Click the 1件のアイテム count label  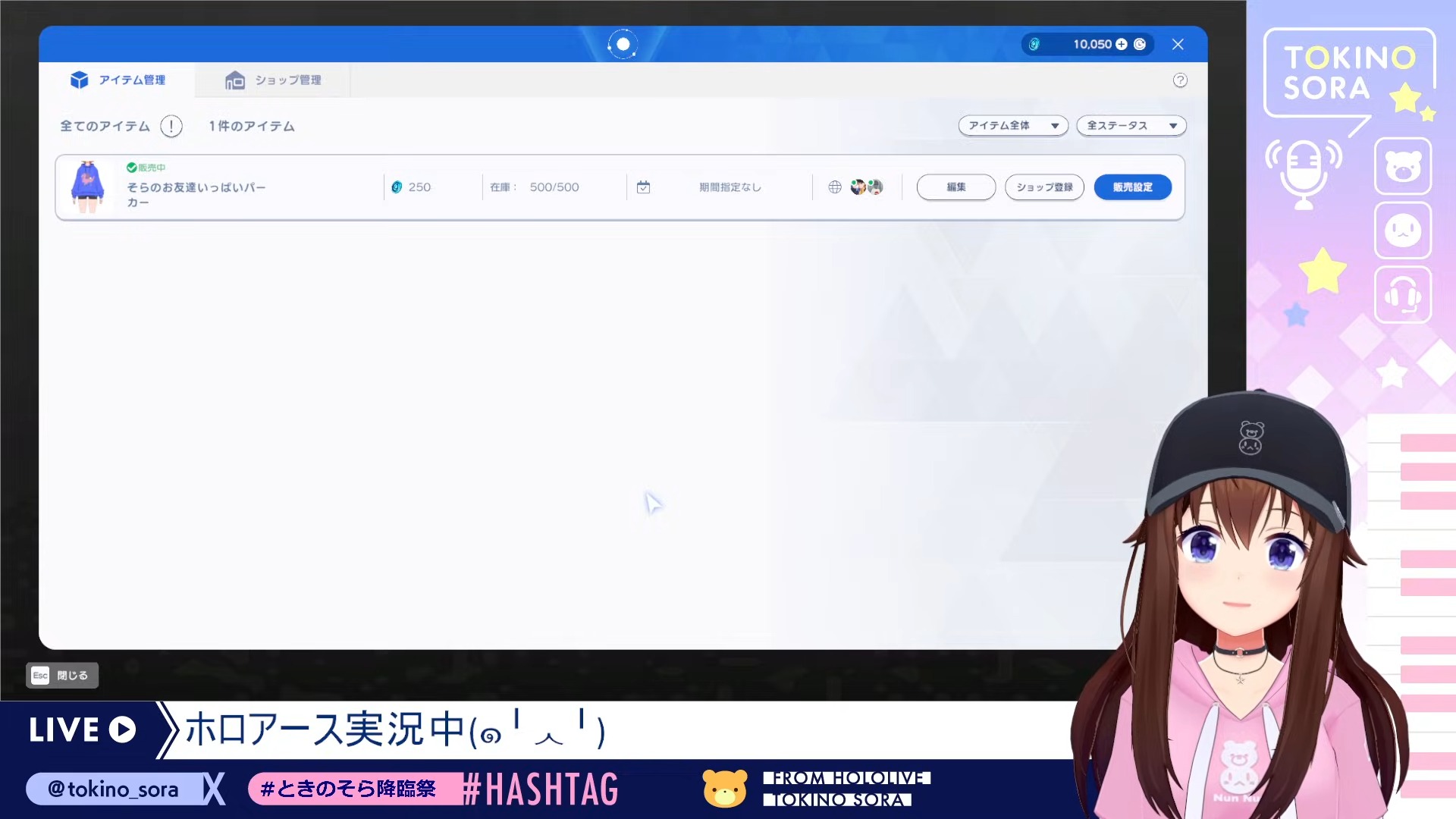[x=252, y=126]
